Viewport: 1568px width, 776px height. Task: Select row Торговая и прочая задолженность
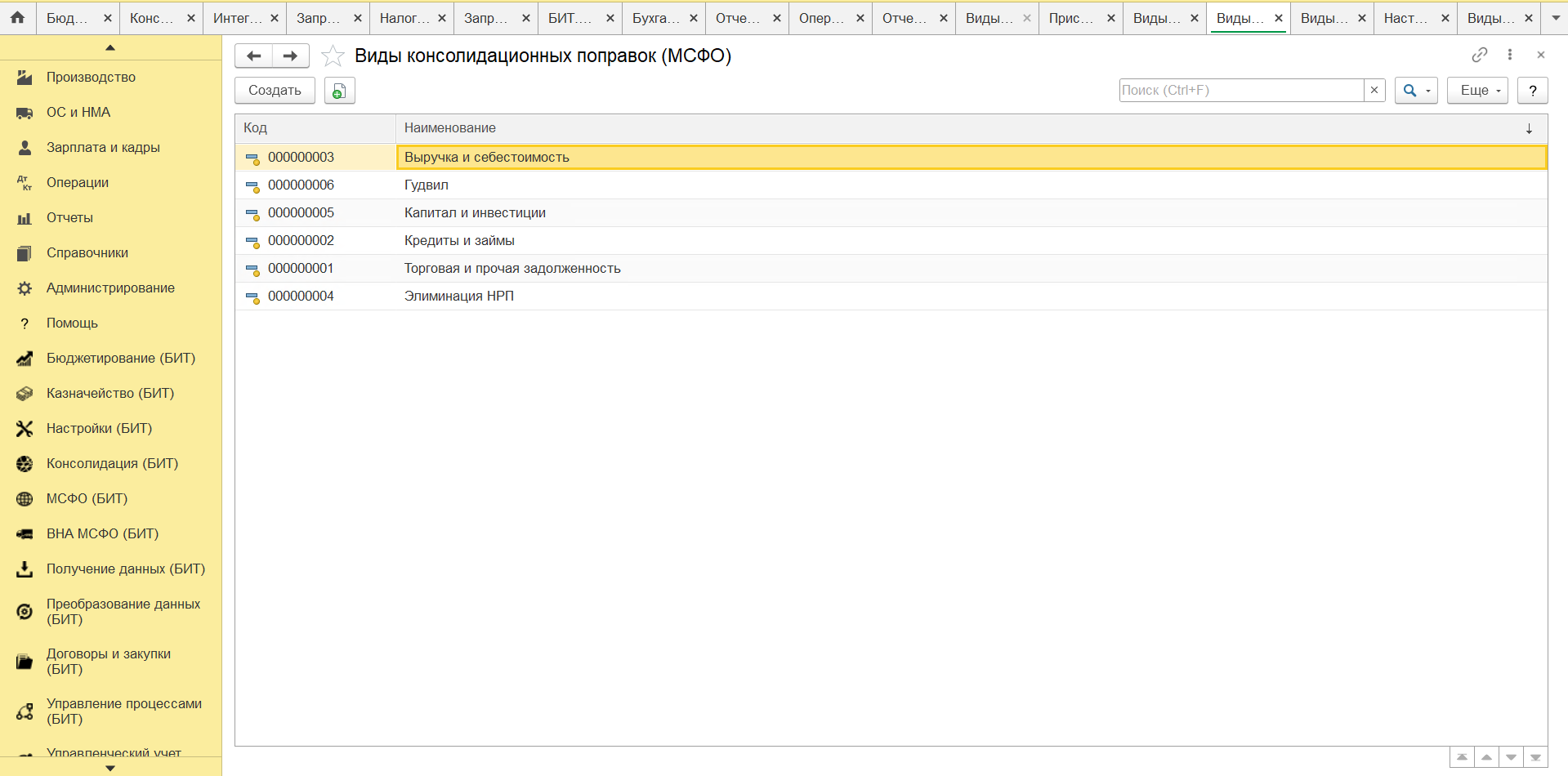[891, 269]
